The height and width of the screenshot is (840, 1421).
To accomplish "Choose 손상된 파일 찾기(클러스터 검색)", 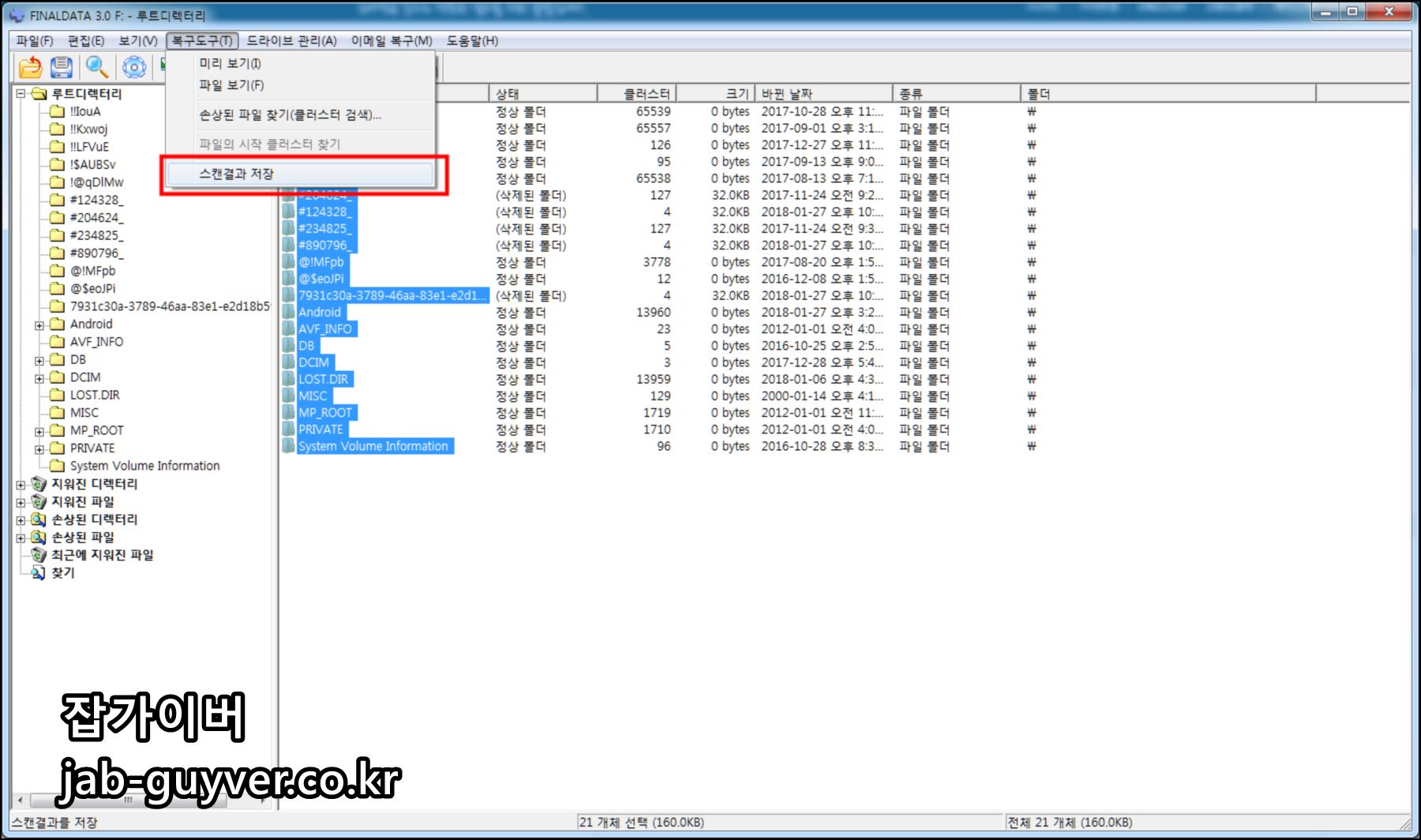I will pyautogui.click(x=300, y=115).
